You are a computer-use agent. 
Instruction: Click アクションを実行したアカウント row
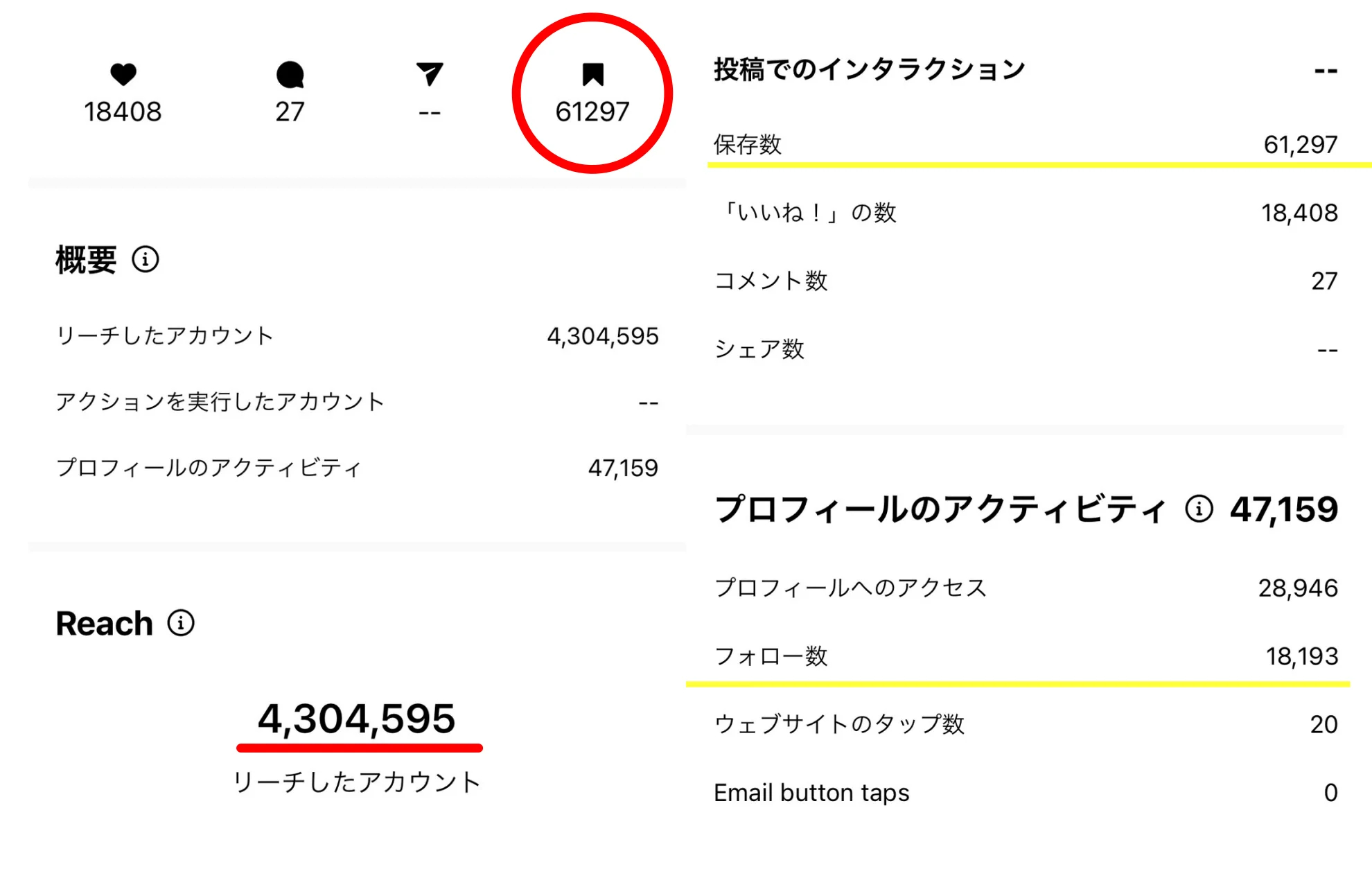(x=357, y=402)
